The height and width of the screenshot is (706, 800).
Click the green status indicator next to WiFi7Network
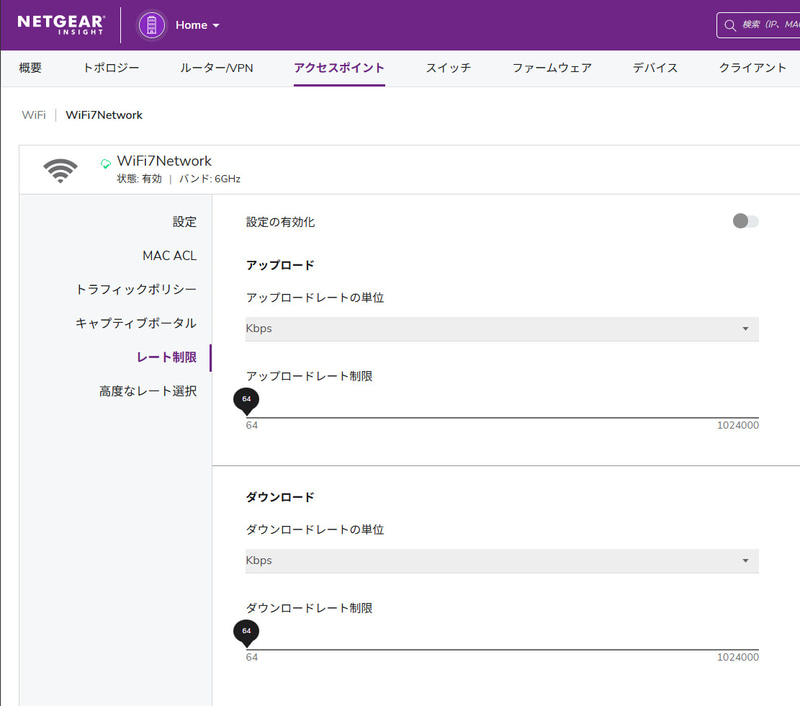(x=103, y=160)
